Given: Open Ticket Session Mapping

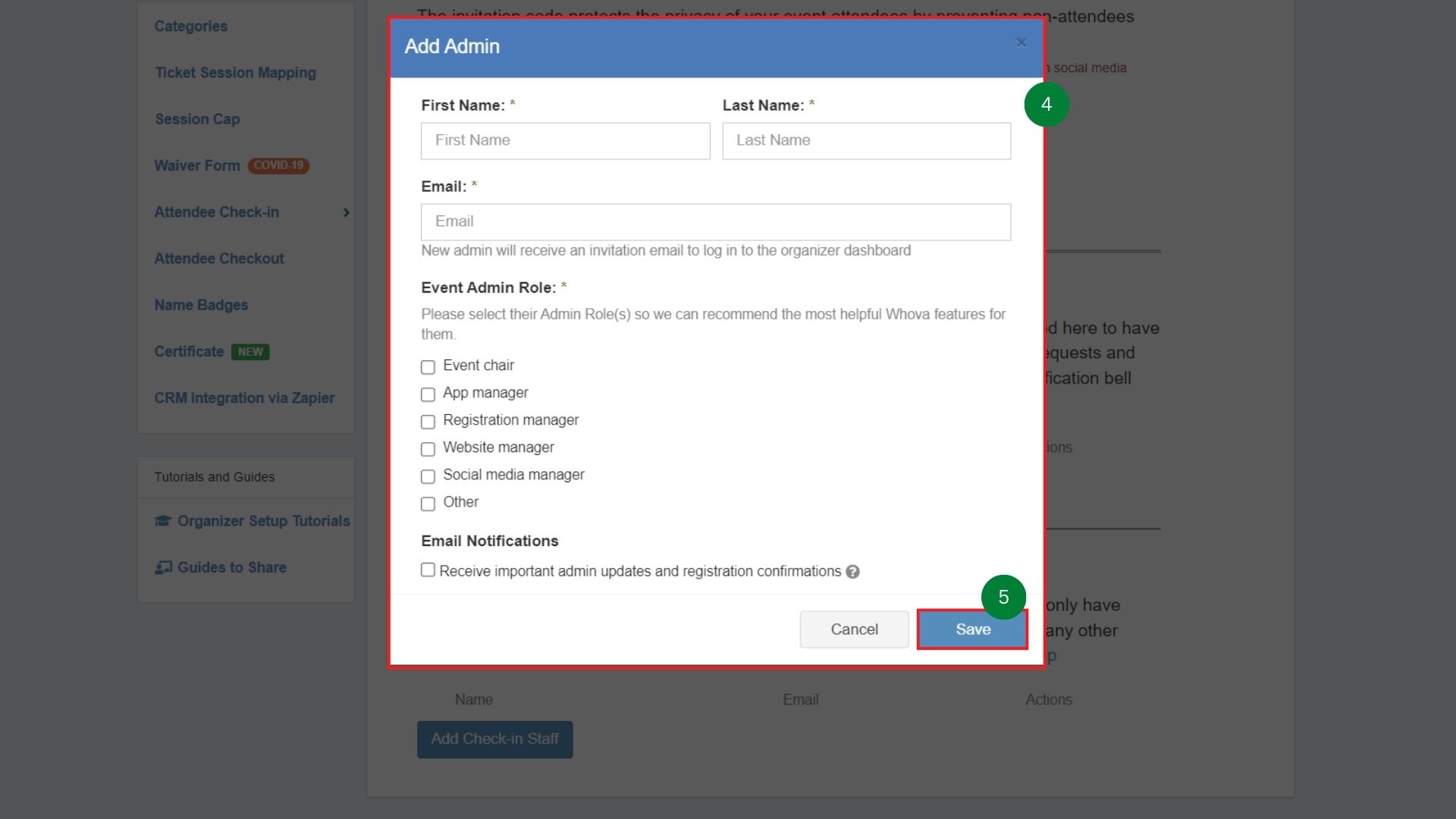Looking at the screenshot, I should tap(235, 73).
